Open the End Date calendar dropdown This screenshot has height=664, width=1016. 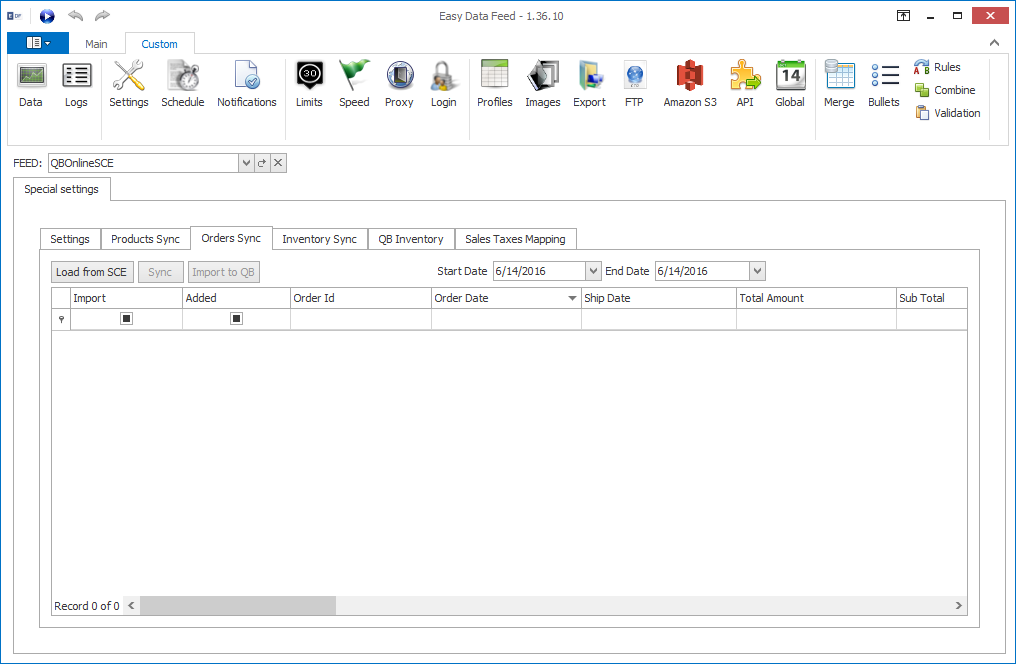757,271
